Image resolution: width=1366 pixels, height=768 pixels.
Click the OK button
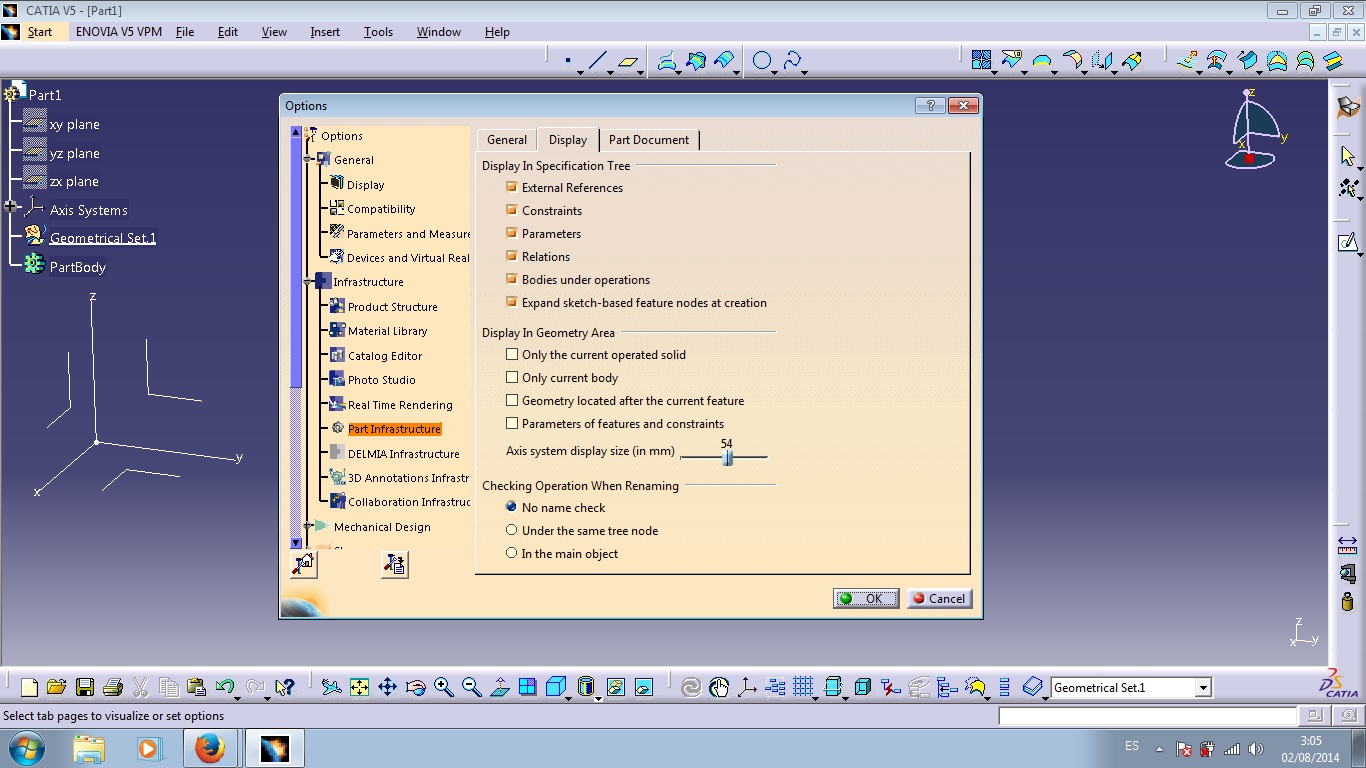pos(866,598)
